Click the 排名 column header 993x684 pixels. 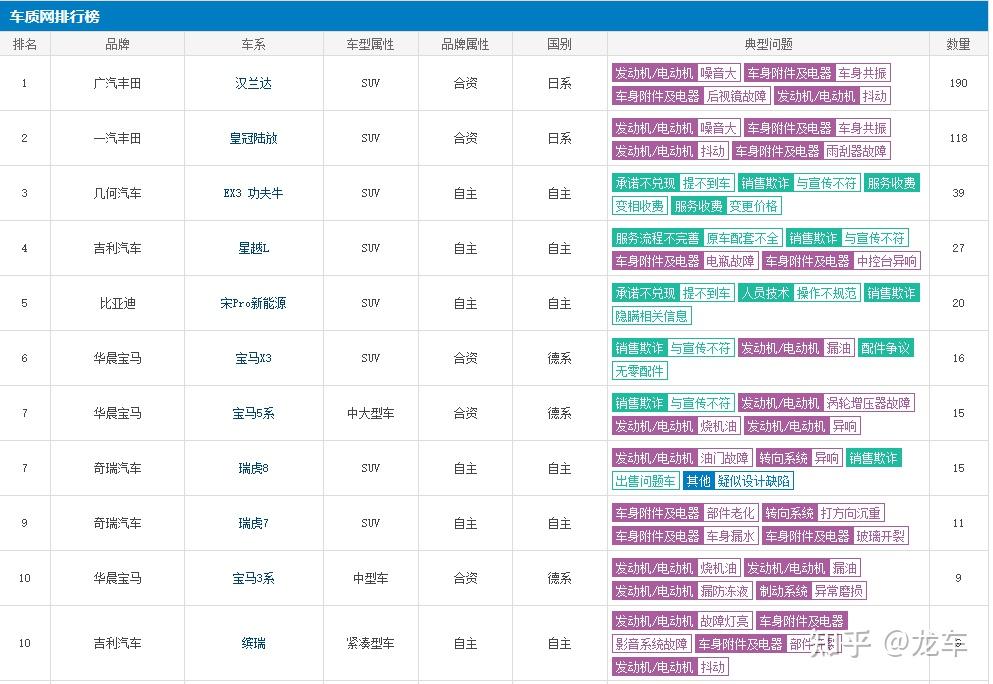pos(25,44)
